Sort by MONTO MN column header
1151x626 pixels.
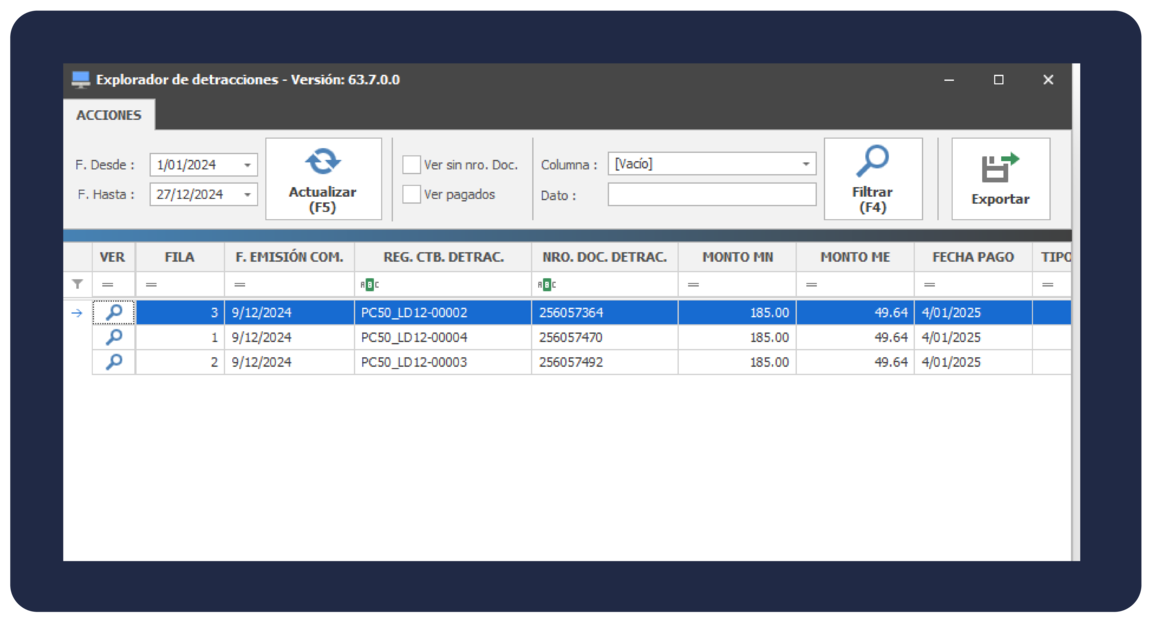737,257
